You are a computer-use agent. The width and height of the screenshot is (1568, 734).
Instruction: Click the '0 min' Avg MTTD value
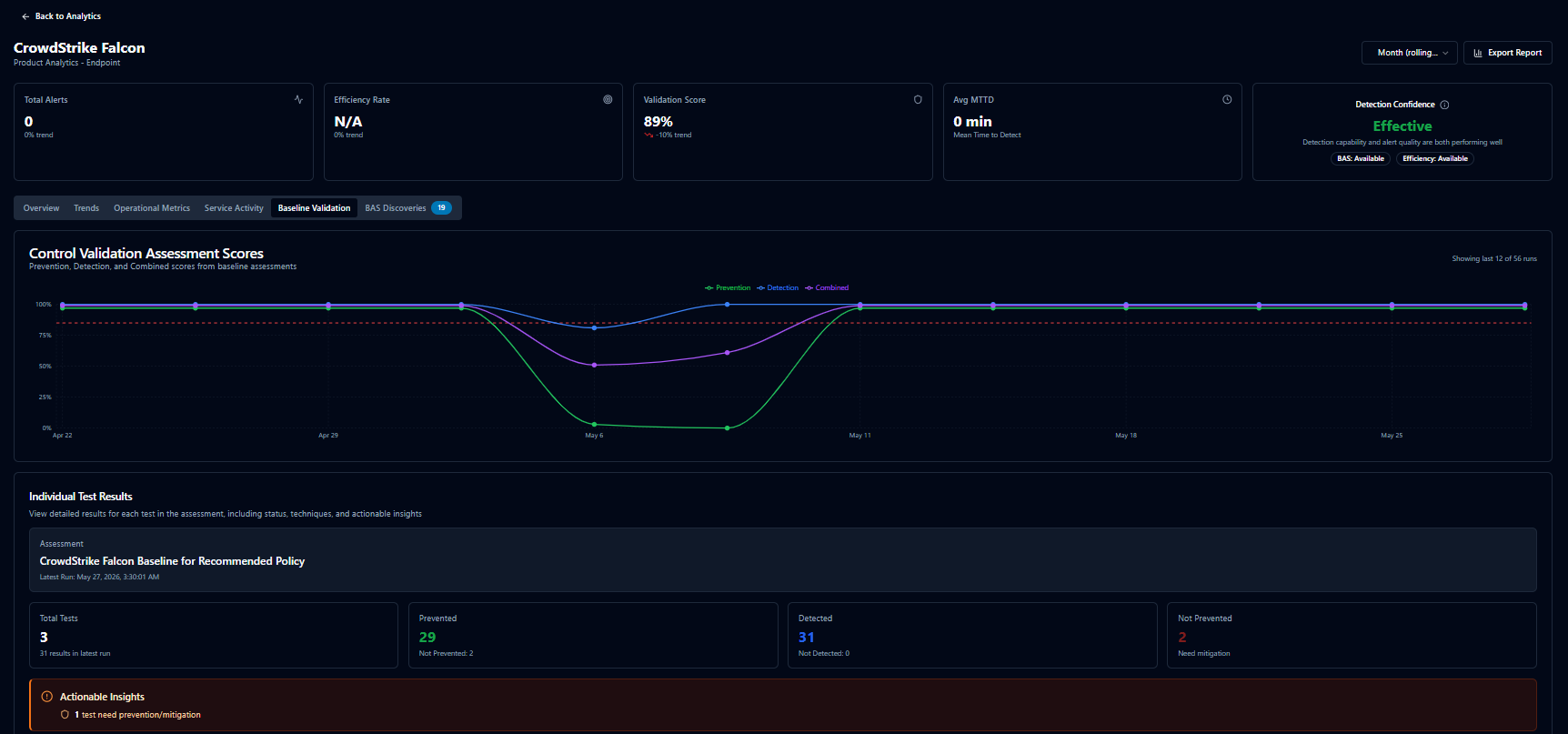tap(972, 121)
